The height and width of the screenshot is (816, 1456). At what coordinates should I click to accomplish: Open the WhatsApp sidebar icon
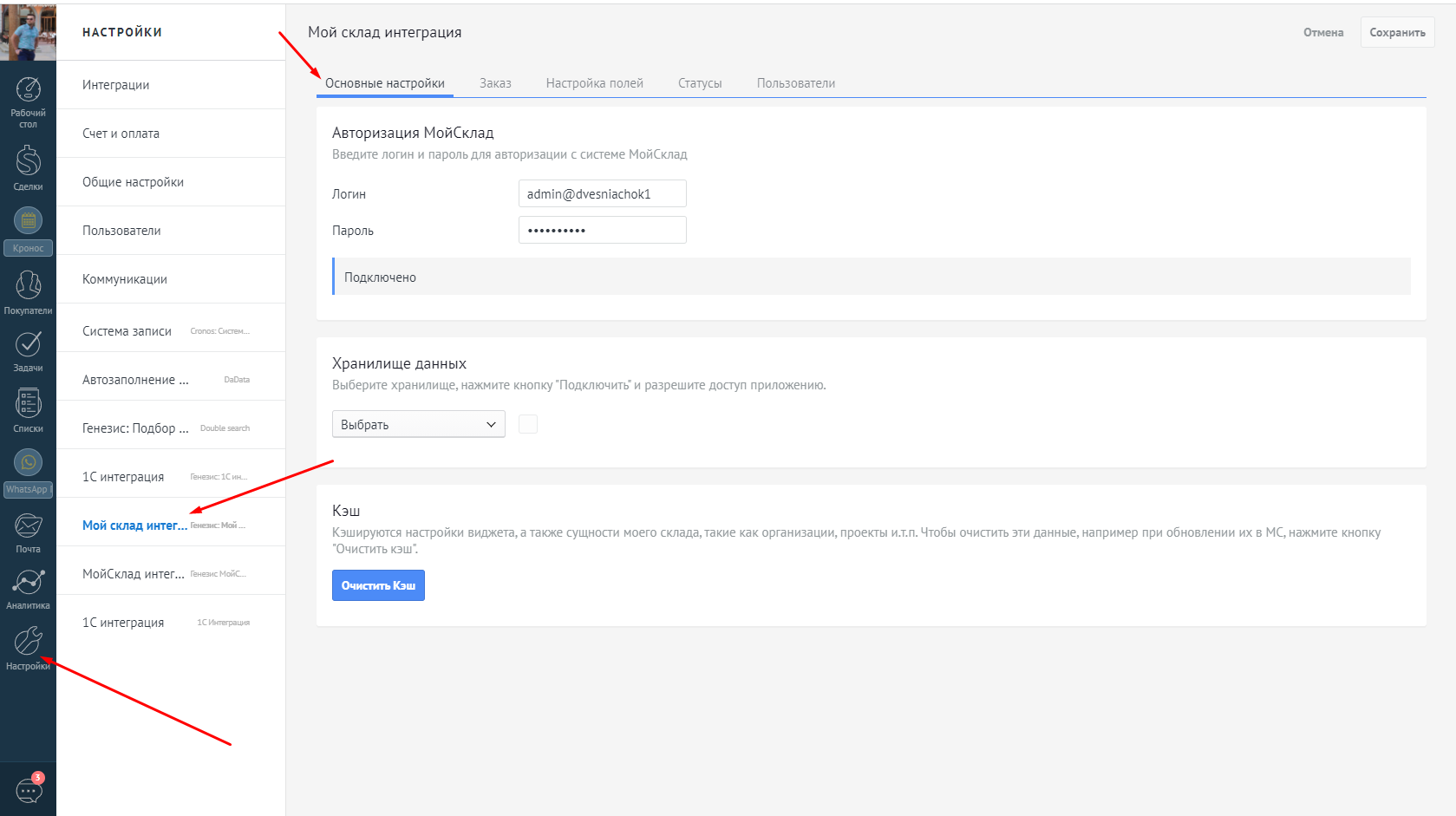click(x=28, y=464)
